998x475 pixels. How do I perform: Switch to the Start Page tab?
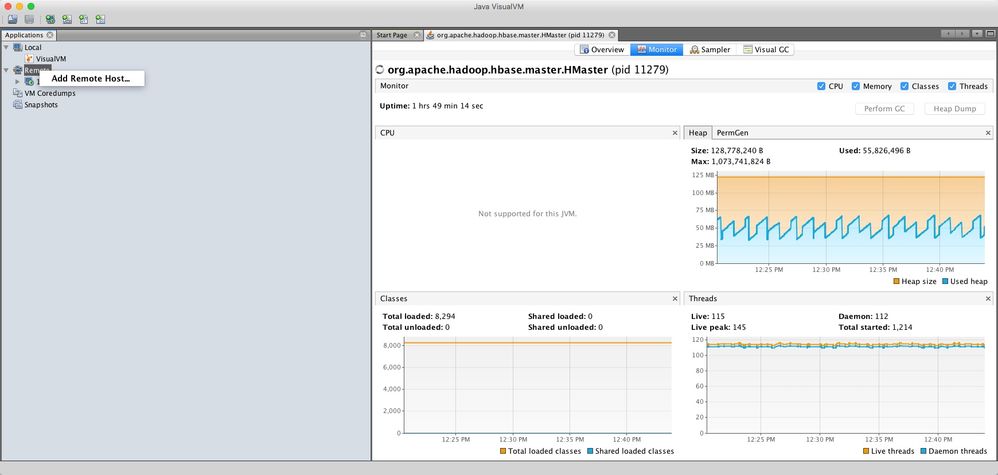(x=391, y=35)
